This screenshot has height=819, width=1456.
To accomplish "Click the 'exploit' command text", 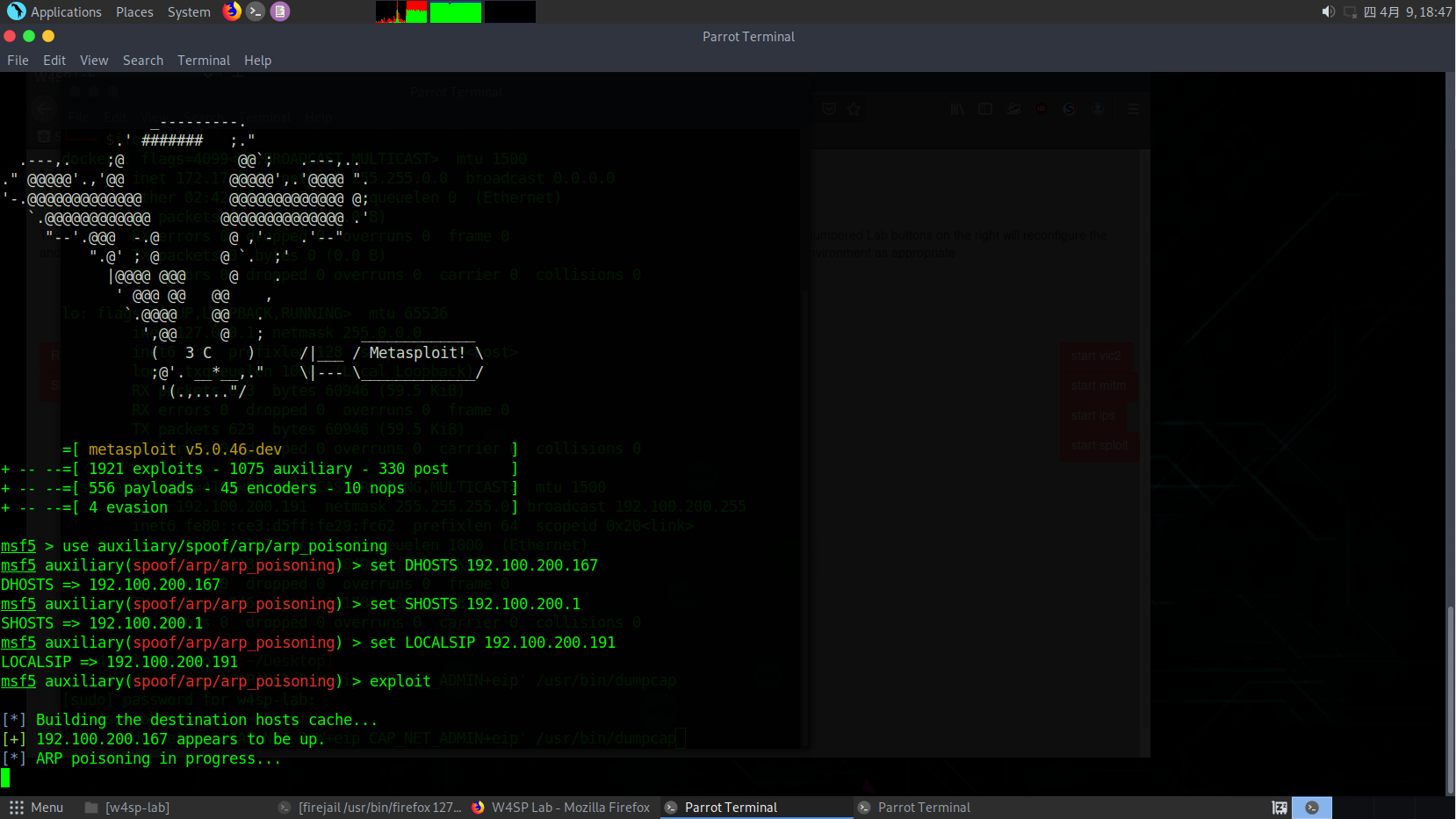I will 400,681.
